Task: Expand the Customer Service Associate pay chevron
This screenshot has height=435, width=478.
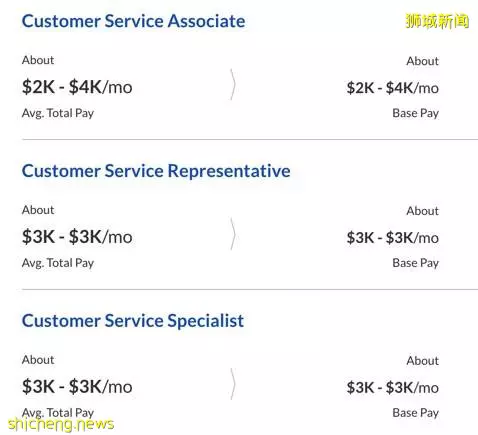Action: coord(233,85)
